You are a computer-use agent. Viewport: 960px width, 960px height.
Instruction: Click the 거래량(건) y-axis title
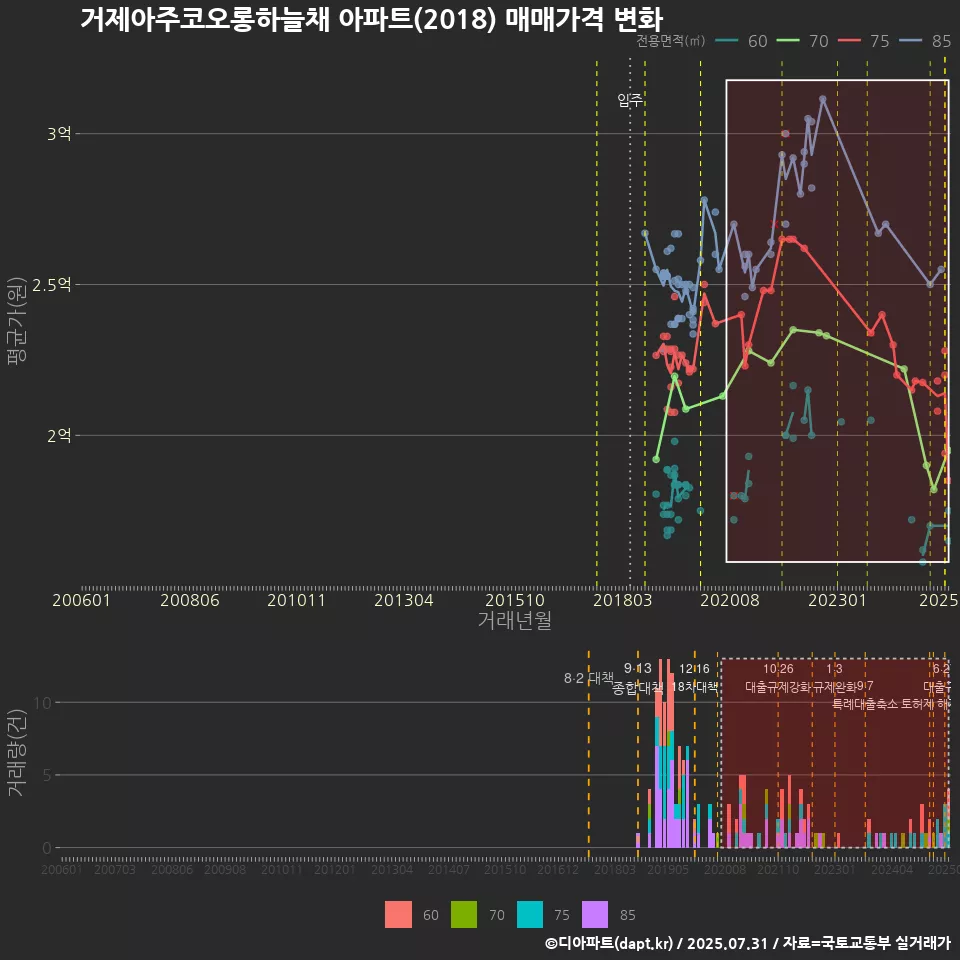tap(17, 752)
